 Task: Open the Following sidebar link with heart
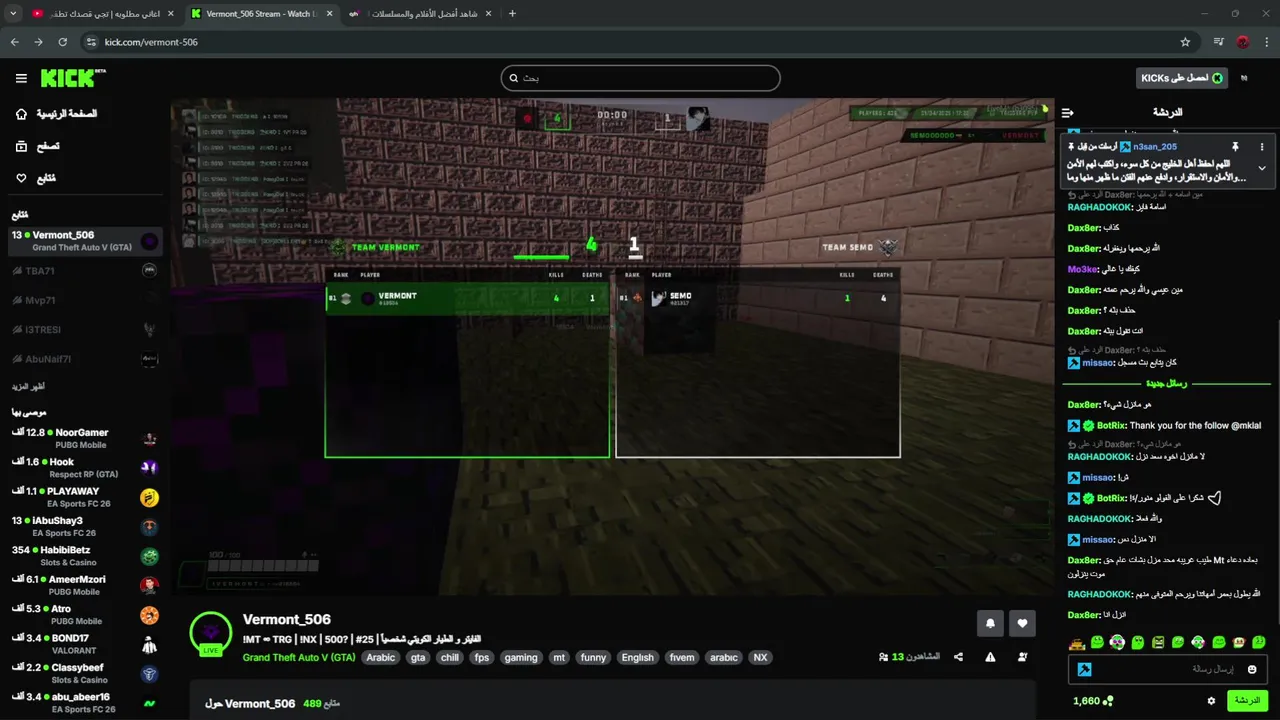[x=35, y=178]
